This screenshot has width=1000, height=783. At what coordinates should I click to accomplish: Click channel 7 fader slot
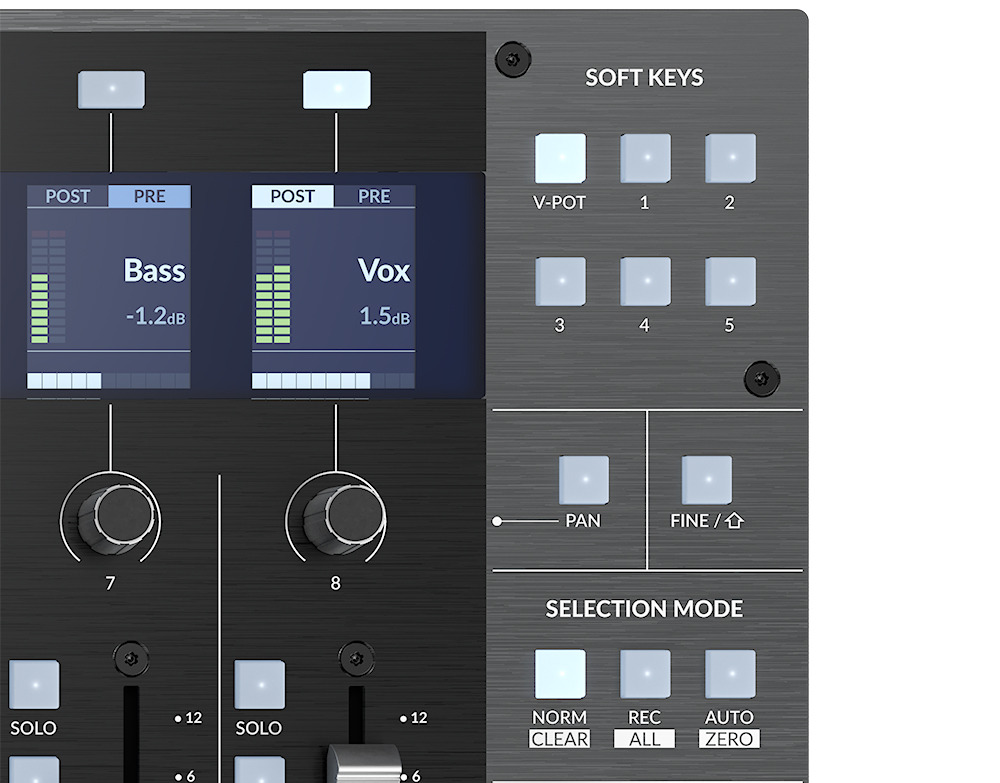pyautogui.click(x=131, y=735)
